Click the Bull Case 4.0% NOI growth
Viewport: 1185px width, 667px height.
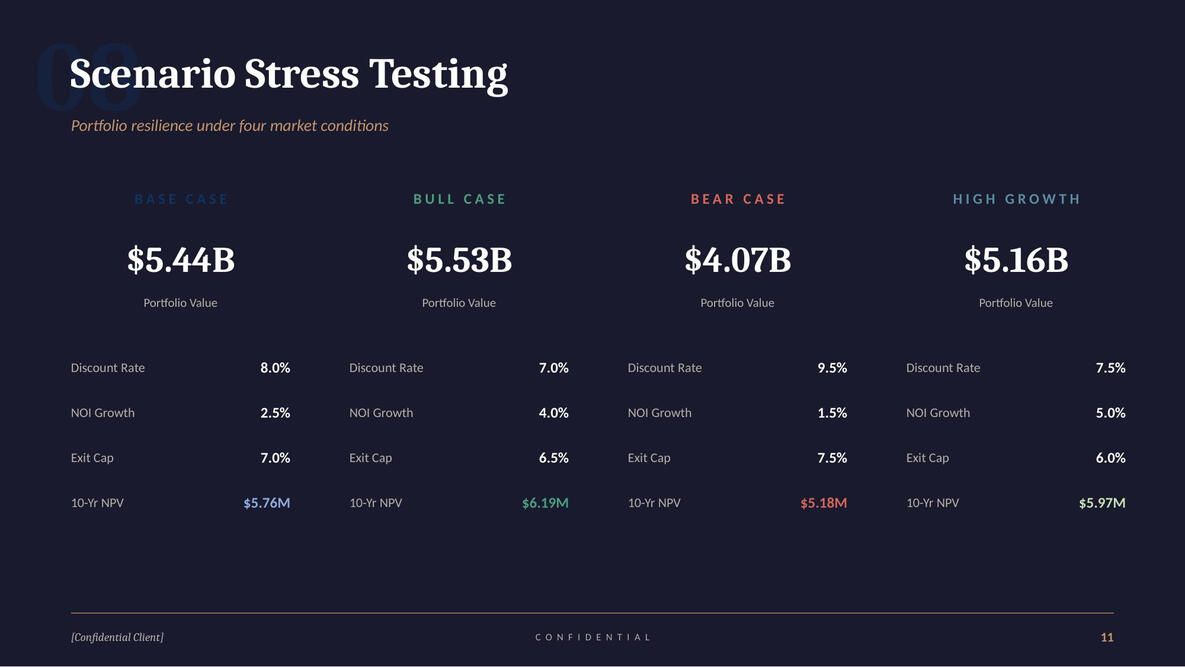tap(553, 413)
